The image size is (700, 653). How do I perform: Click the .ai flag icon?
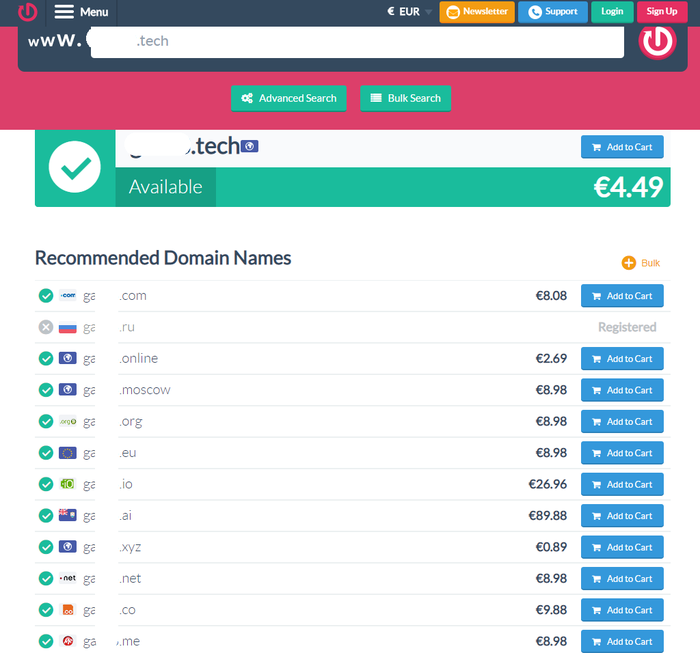[68, 516]
